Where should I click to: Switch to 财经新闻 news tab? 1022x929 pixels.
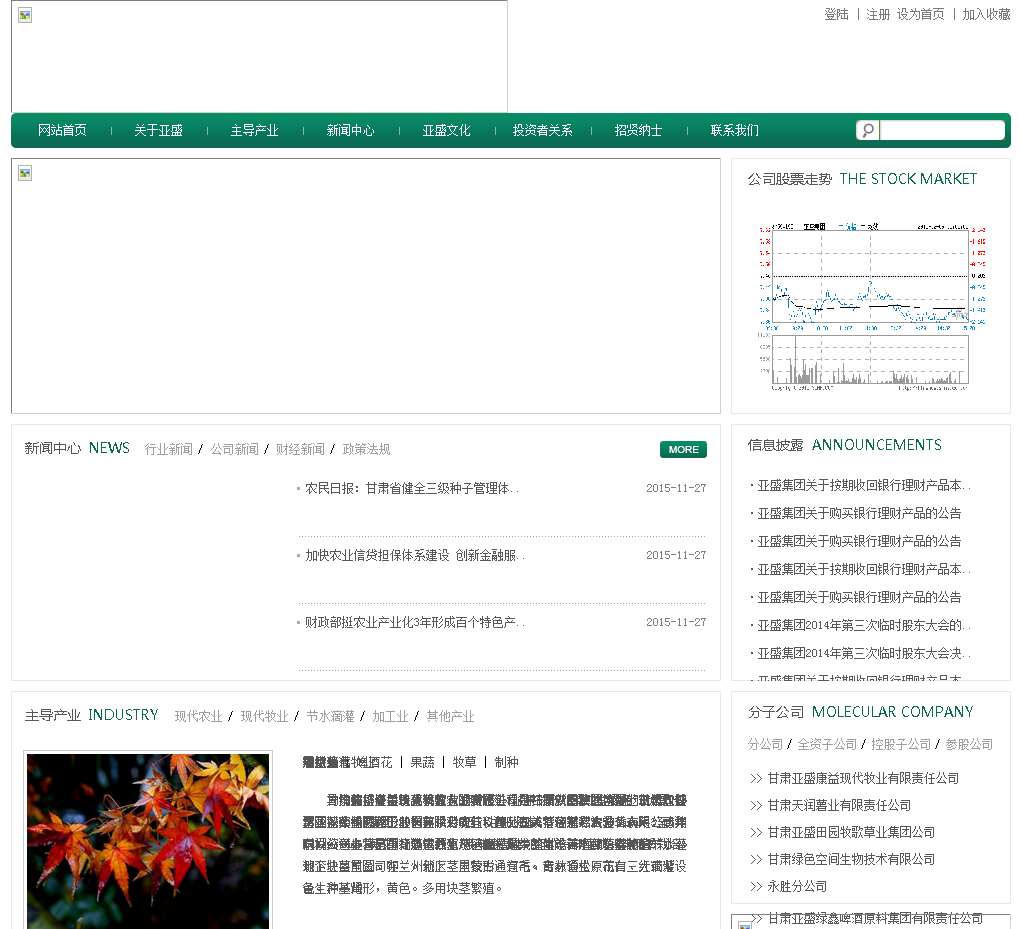[300, 449]
